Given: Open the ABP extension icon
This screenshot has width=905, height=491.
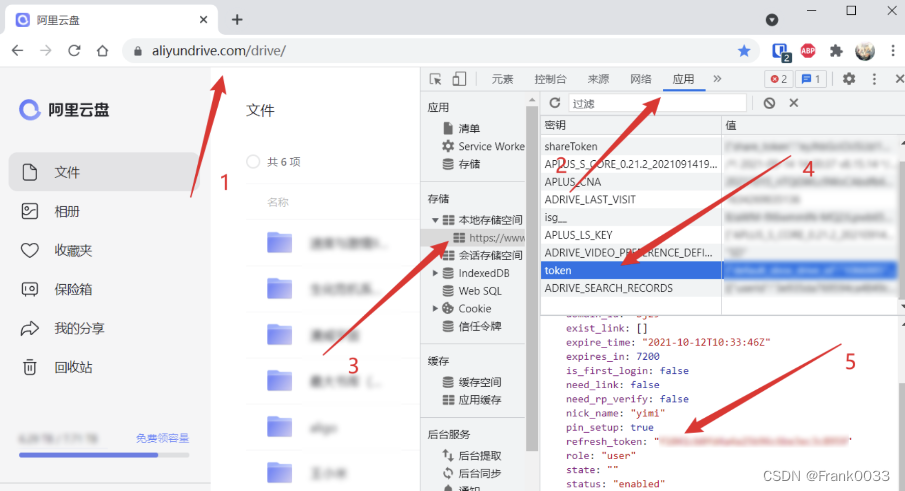Looking at the screenshot, I should pos(808,51).
